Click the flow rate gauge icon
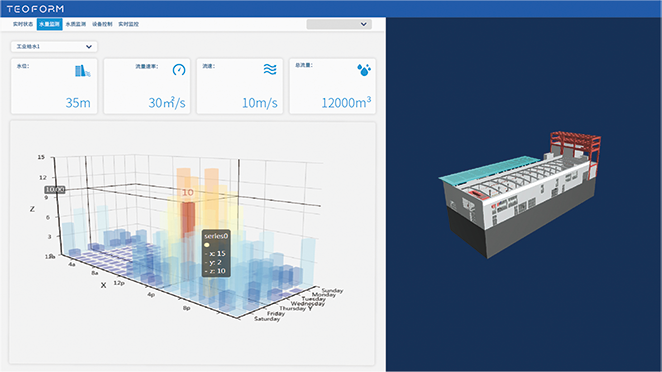 click(x=179, y=70)
